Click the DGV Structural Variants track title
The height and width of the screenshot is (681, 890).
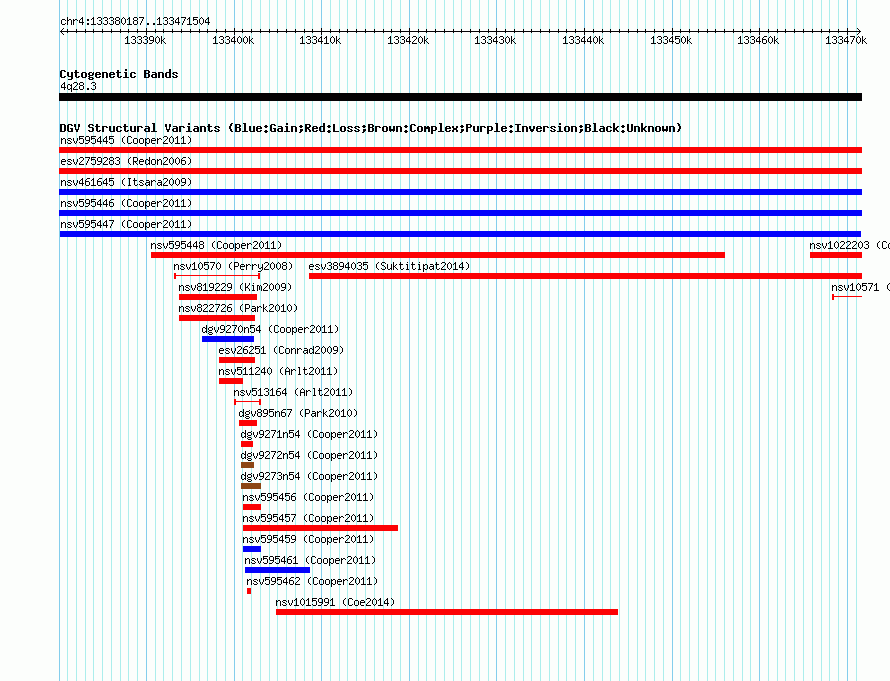370,128
